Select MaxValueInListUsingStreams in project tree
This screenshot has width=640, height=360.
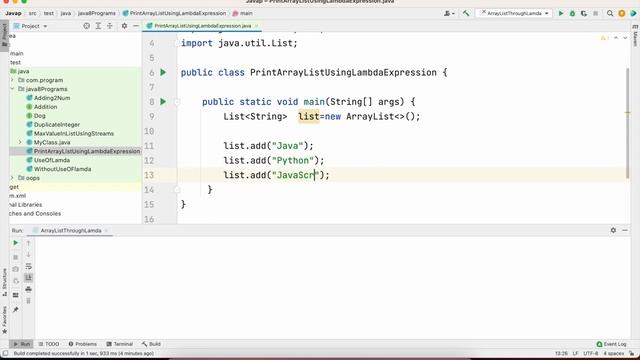(x=73, y=133)
